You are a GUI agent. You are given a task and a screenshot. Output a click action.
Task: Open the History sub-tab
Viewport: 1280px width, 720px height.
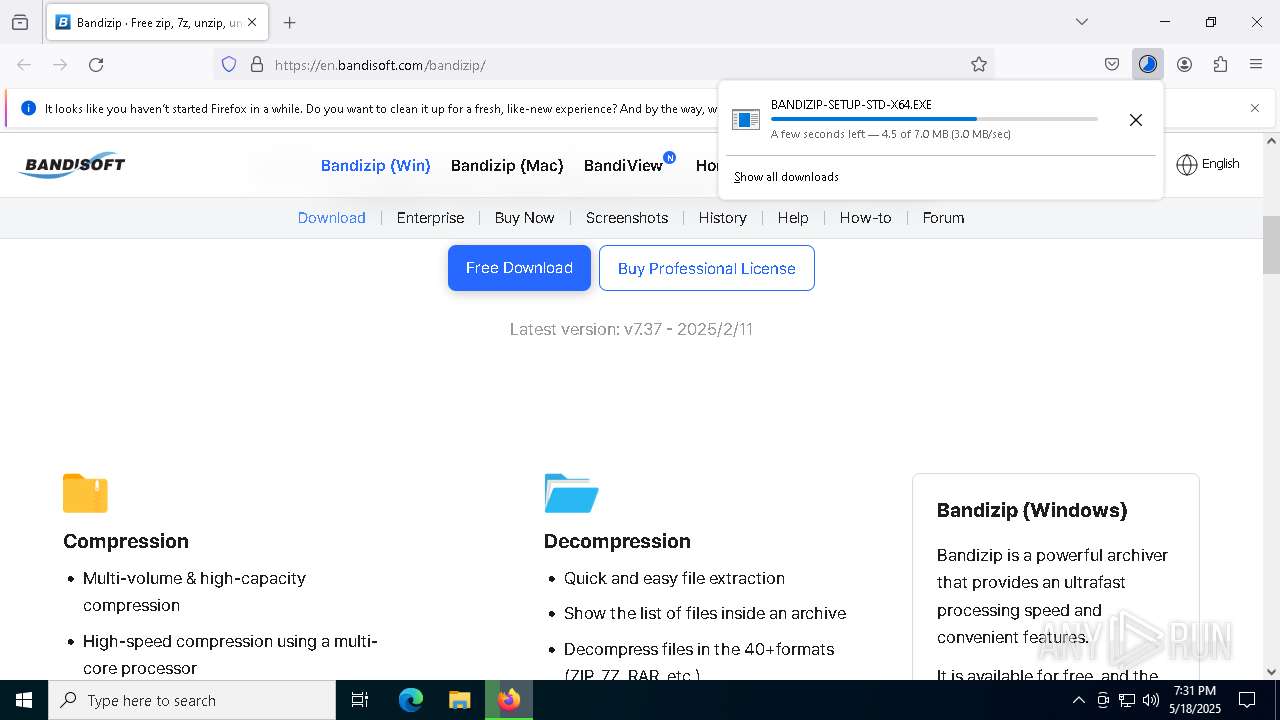point(723,218)
